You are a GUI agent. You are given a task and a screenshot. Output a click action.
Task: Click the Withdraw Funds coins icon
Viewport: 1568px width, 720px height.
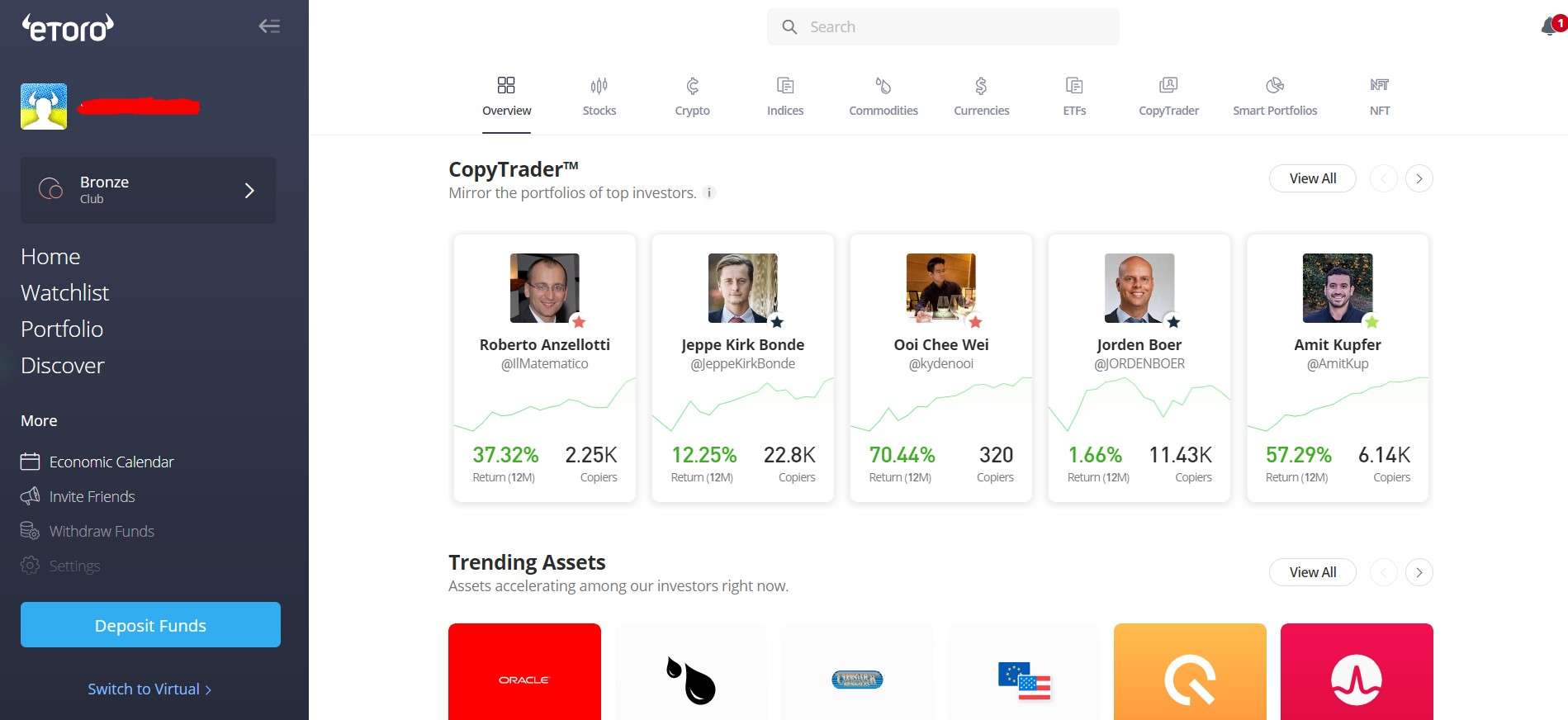click(30, 531)
